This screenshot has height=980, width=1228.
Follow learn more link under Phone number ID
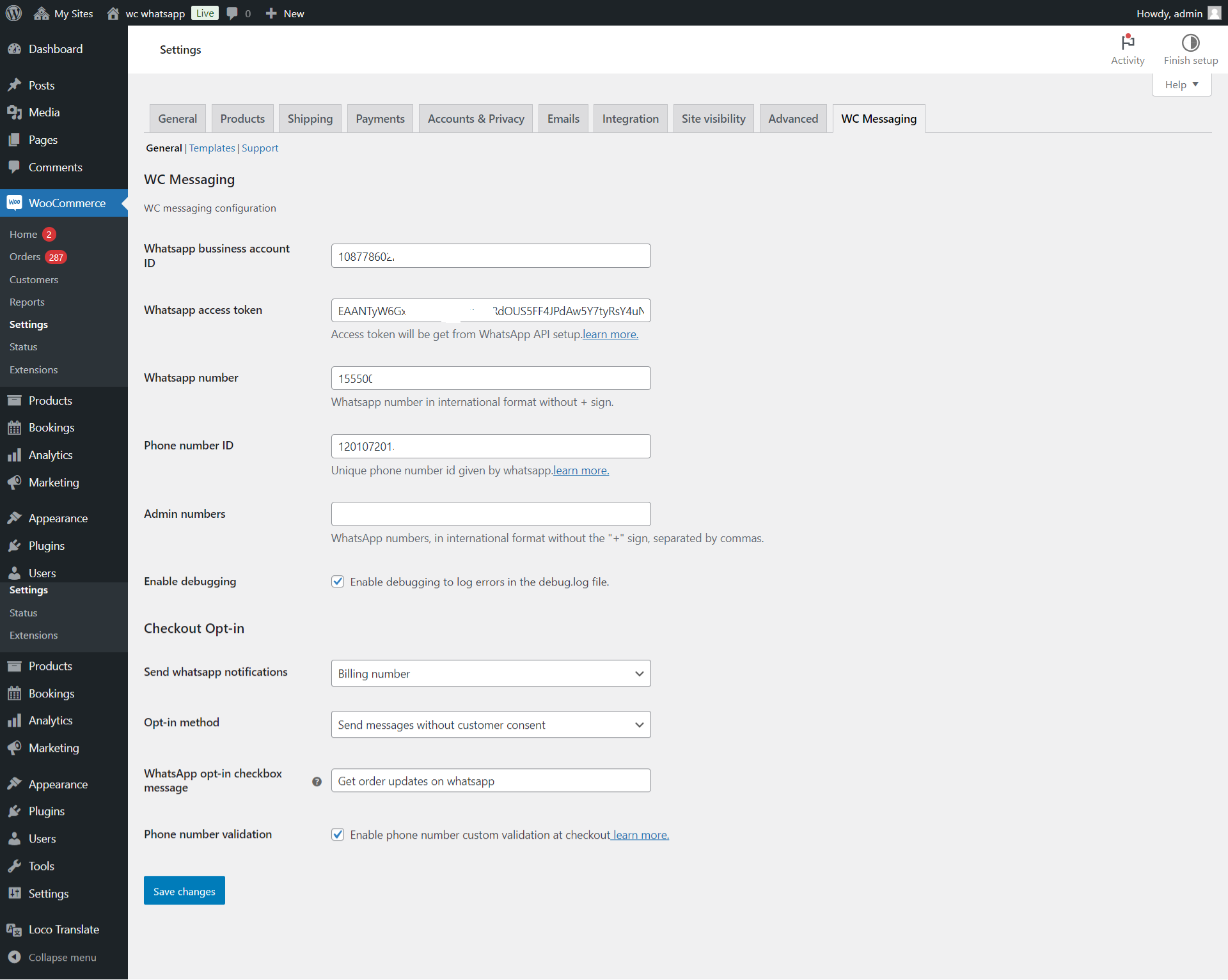tap(581, 471)
